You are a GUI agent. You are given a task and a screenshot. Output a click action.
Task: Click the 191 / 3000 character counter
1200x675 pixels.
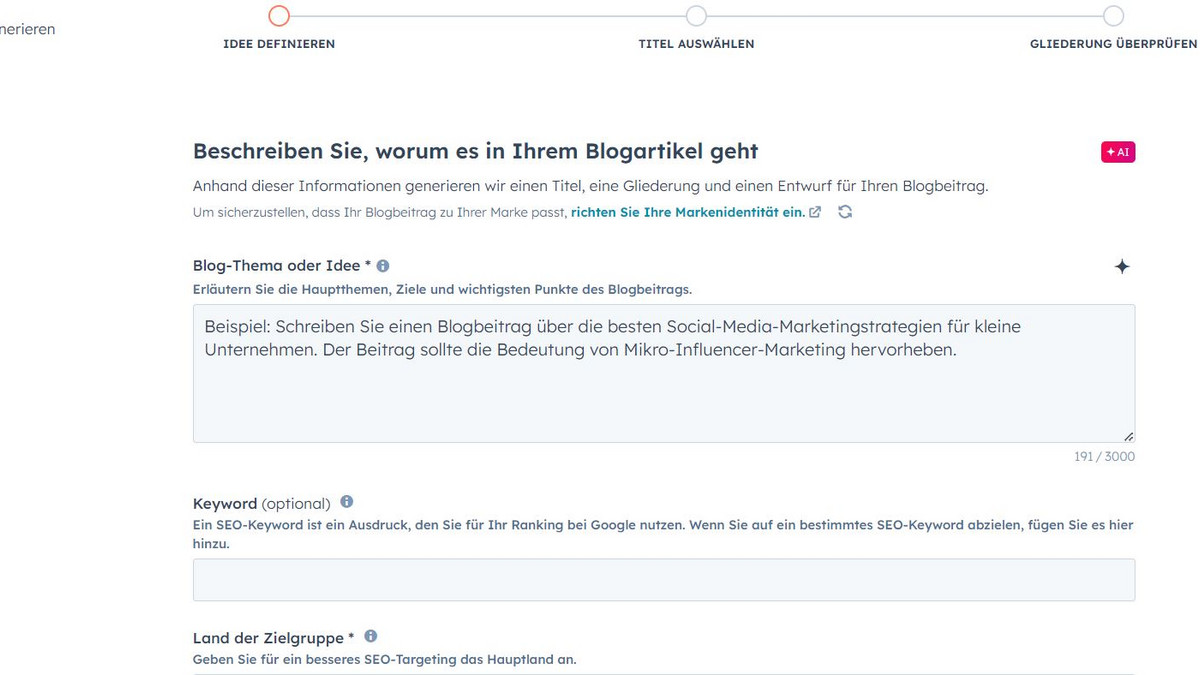(x=1104, y=457)
